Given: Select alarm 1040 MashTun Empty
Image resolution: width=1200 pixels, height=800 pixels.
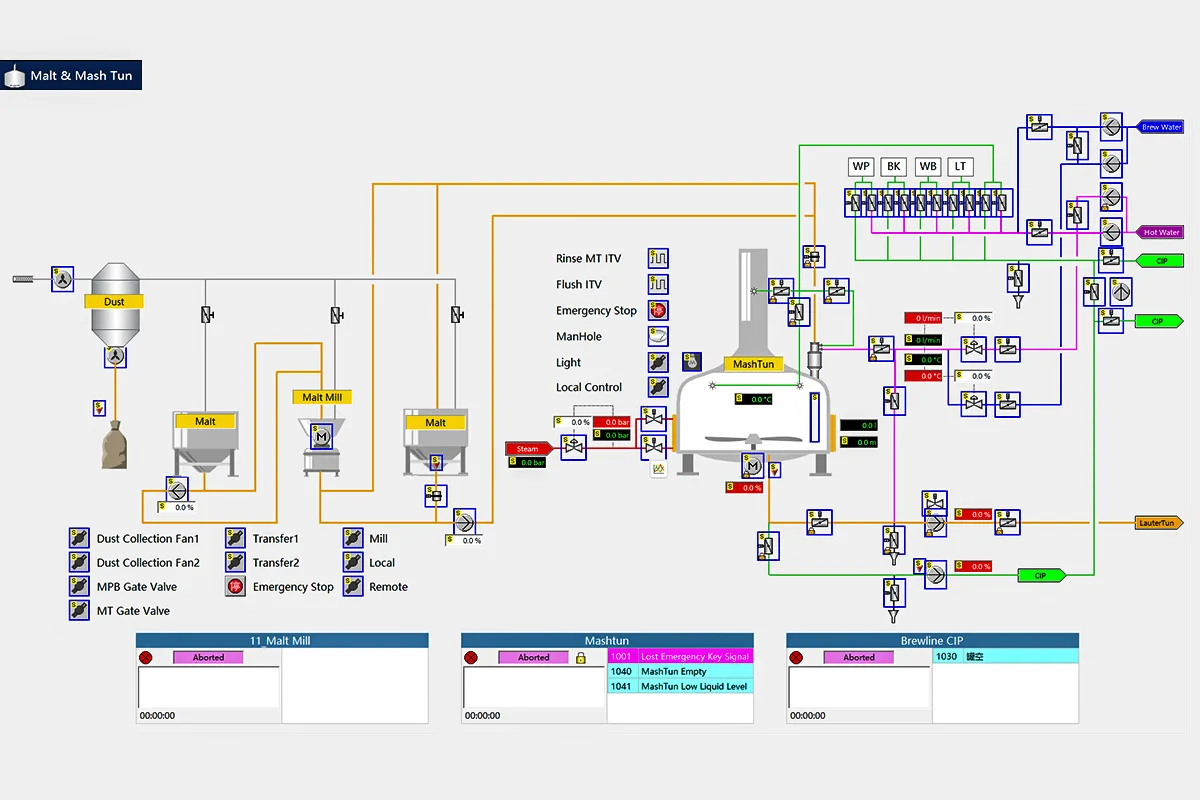Looking at the screenshot, I should 680,672.
